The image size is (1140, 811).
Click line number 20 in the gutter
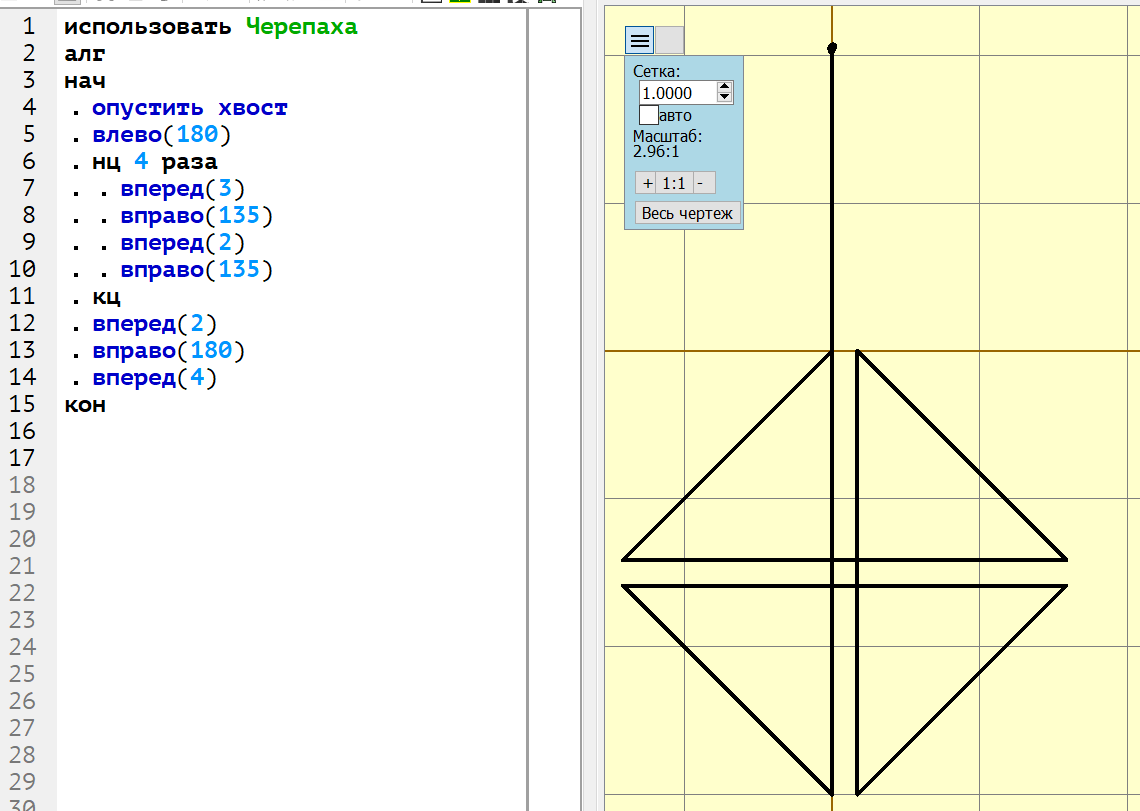[x=22, y=538]
